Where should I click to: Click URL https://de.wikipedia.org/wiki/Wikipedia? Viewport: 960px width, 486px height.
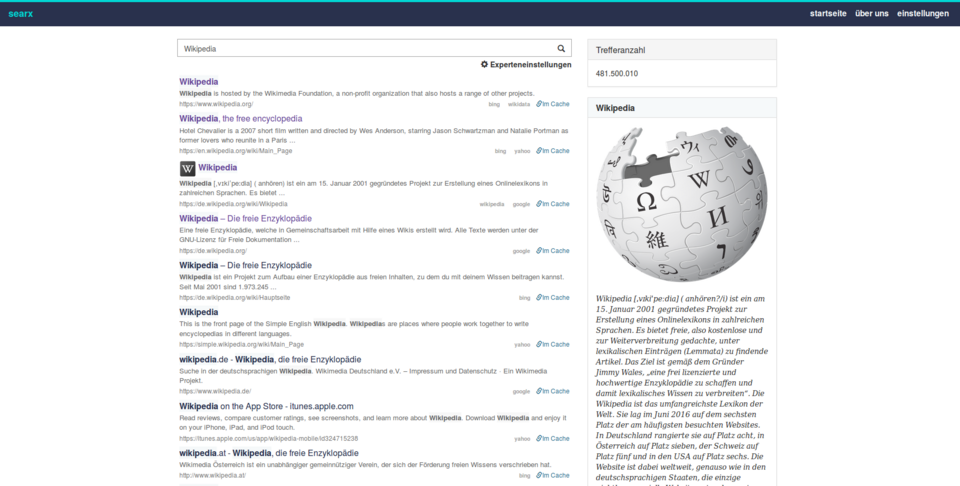(233, 204)
